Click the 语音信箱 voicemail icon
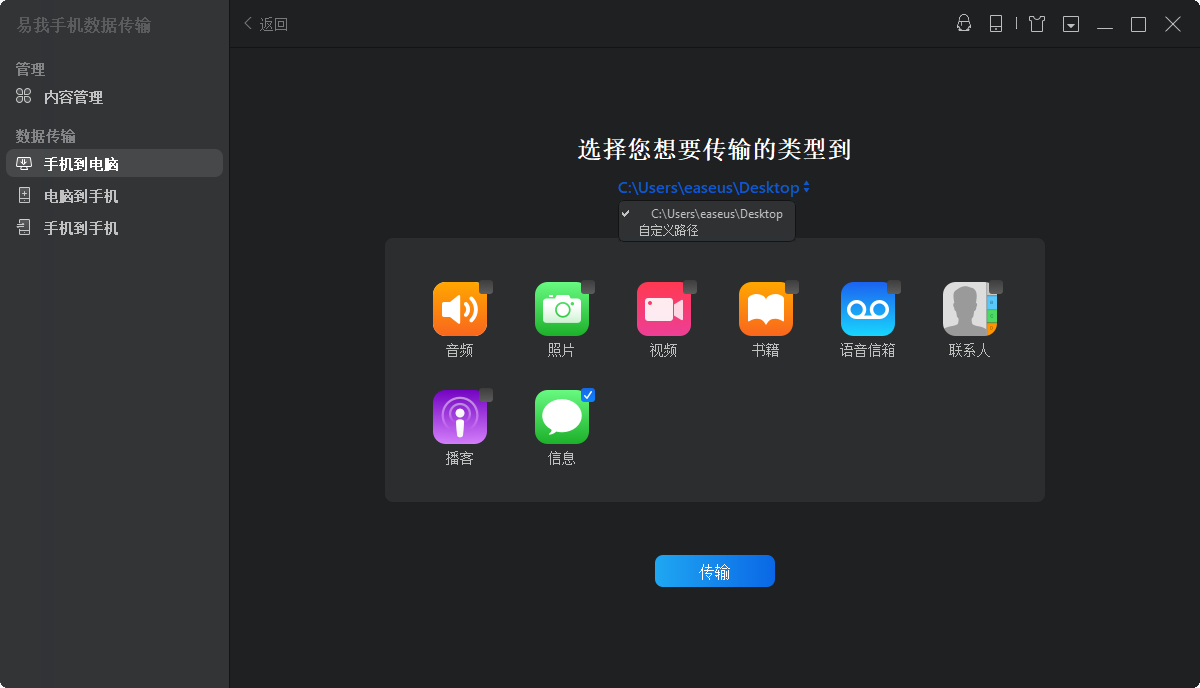Image resolution: width=1200 pixels, height=688 pixels. (868, 309)
